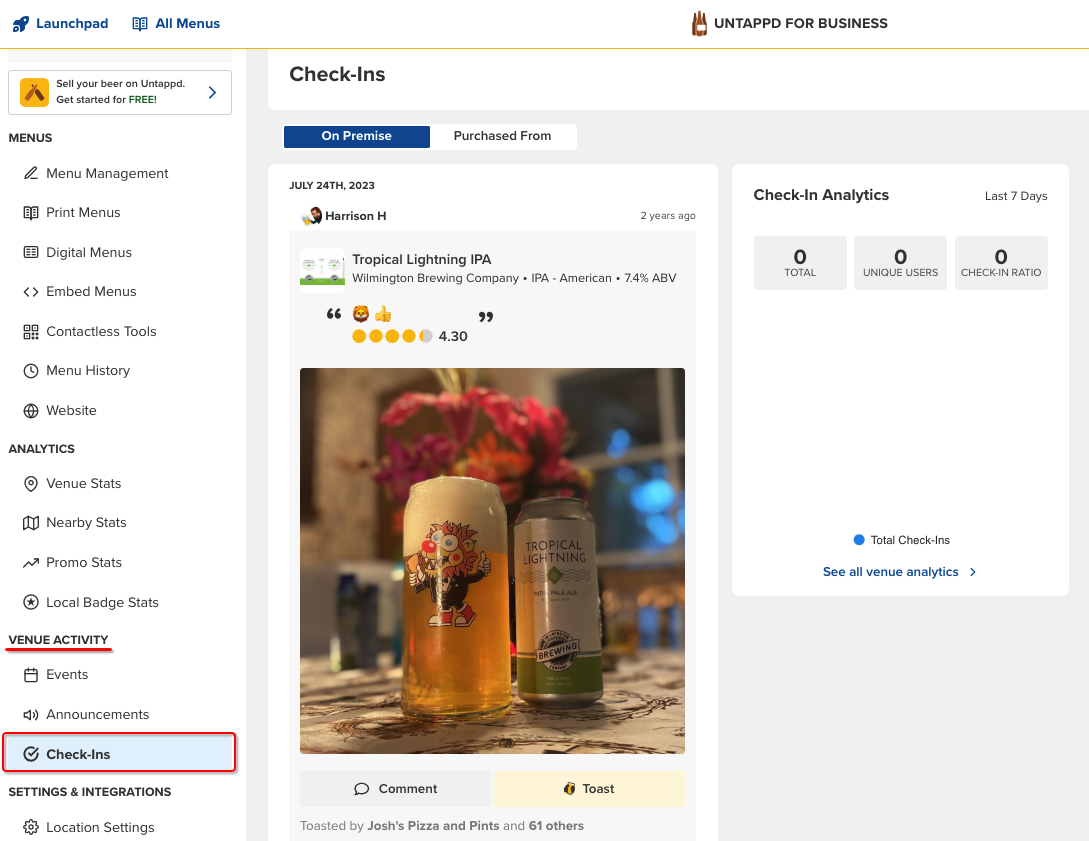Image resolution: width=1089 pixels, height=841 pixels.
Task: Comment on Harrison H's check-in
Action: pyautogui.click(x=395, y=789)
